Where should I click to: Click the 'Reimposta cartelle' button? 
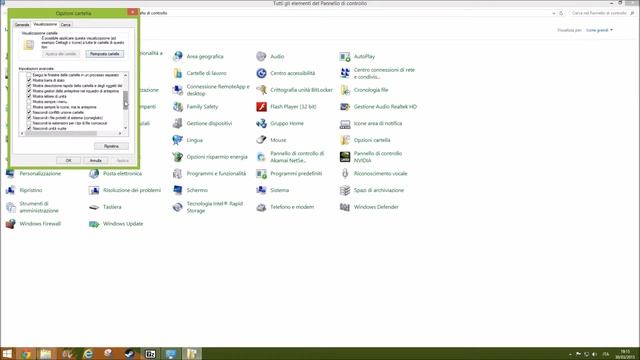point(105,54)
